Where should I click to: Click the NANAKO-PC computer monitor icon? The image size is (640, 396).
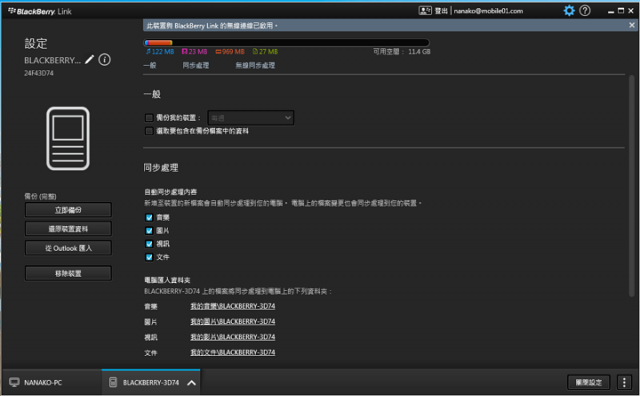coord(14,383)
